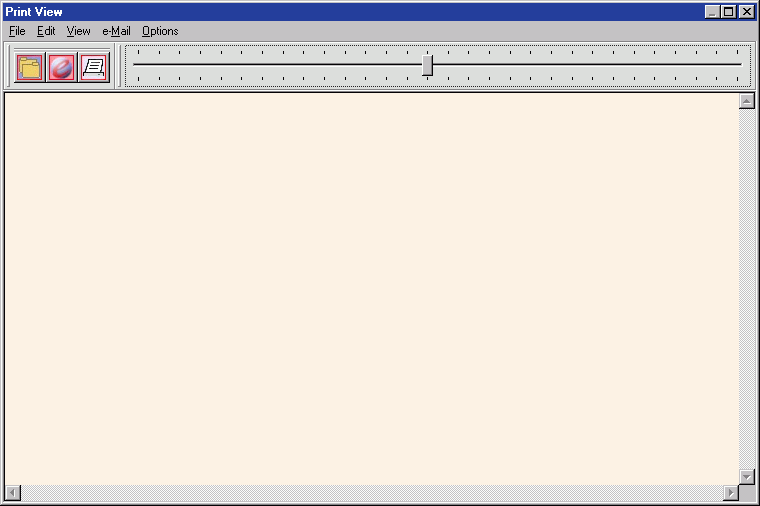Click right arrow on horizontal scrollbar
This screenshot has width=760, height=506.
(x=731, y=493)
